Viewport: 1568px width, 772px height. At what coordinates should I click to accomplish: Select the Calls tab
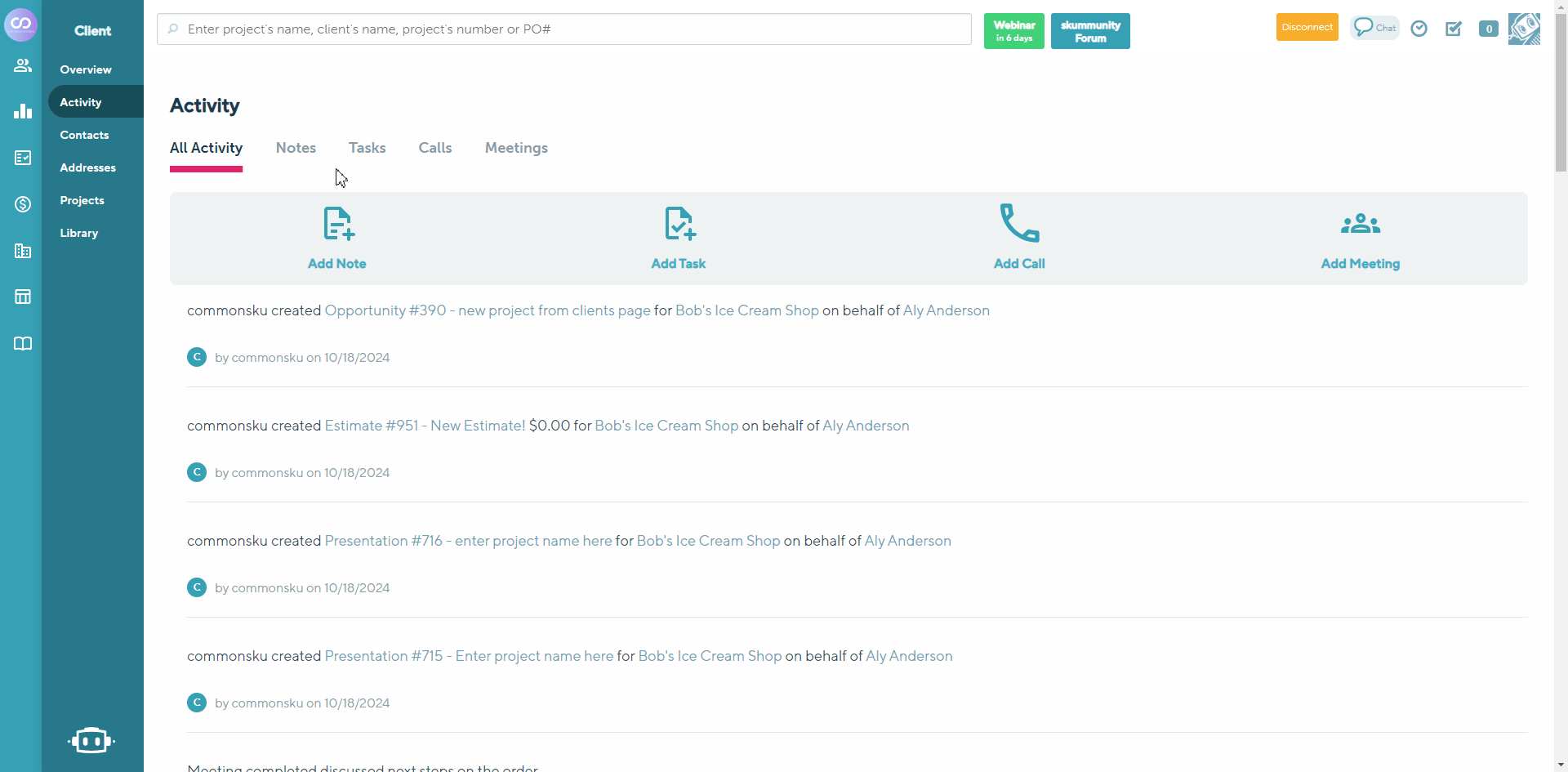(x=435, y=148)
